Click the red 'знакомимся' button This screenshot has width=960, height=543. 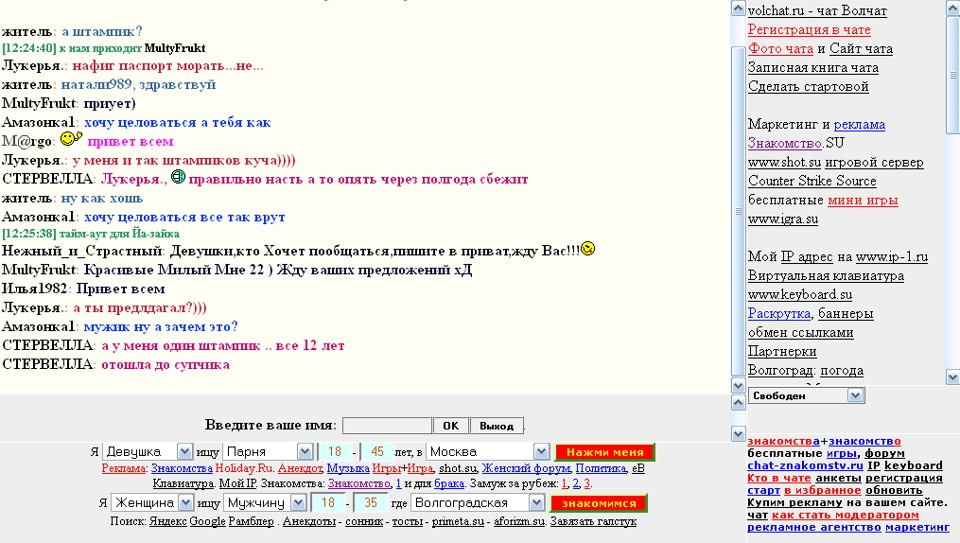598,503
